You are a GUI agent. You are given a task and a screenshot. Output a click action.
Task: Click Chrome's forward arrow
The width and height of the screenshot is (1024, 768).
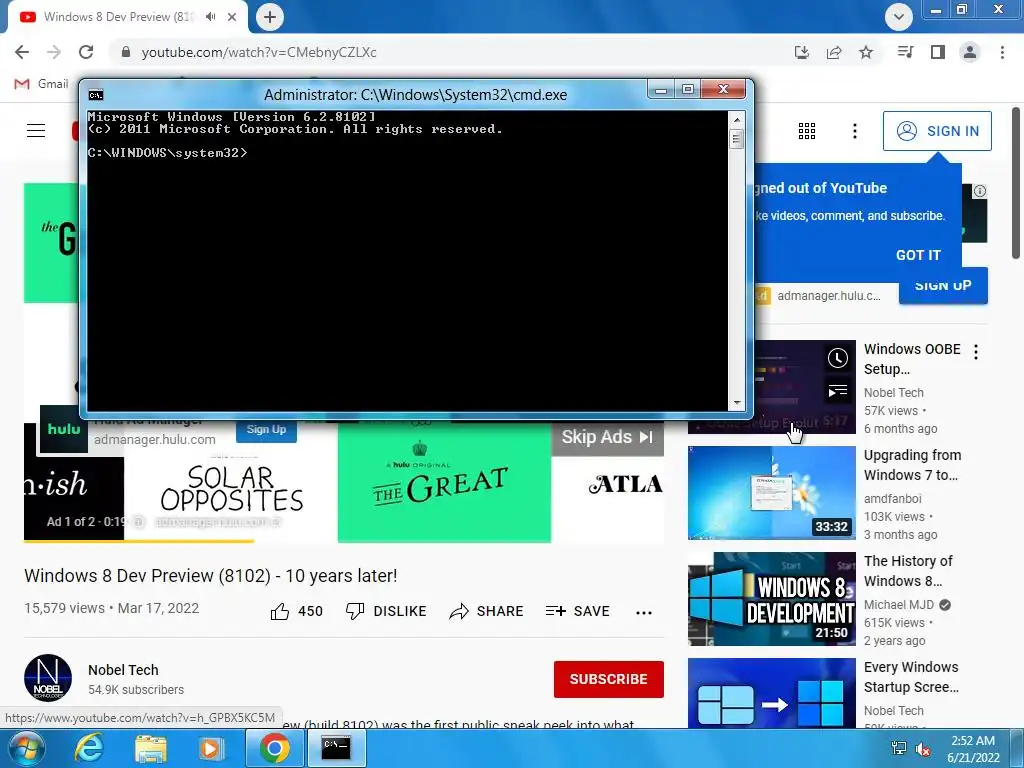(x=54, y=52)
